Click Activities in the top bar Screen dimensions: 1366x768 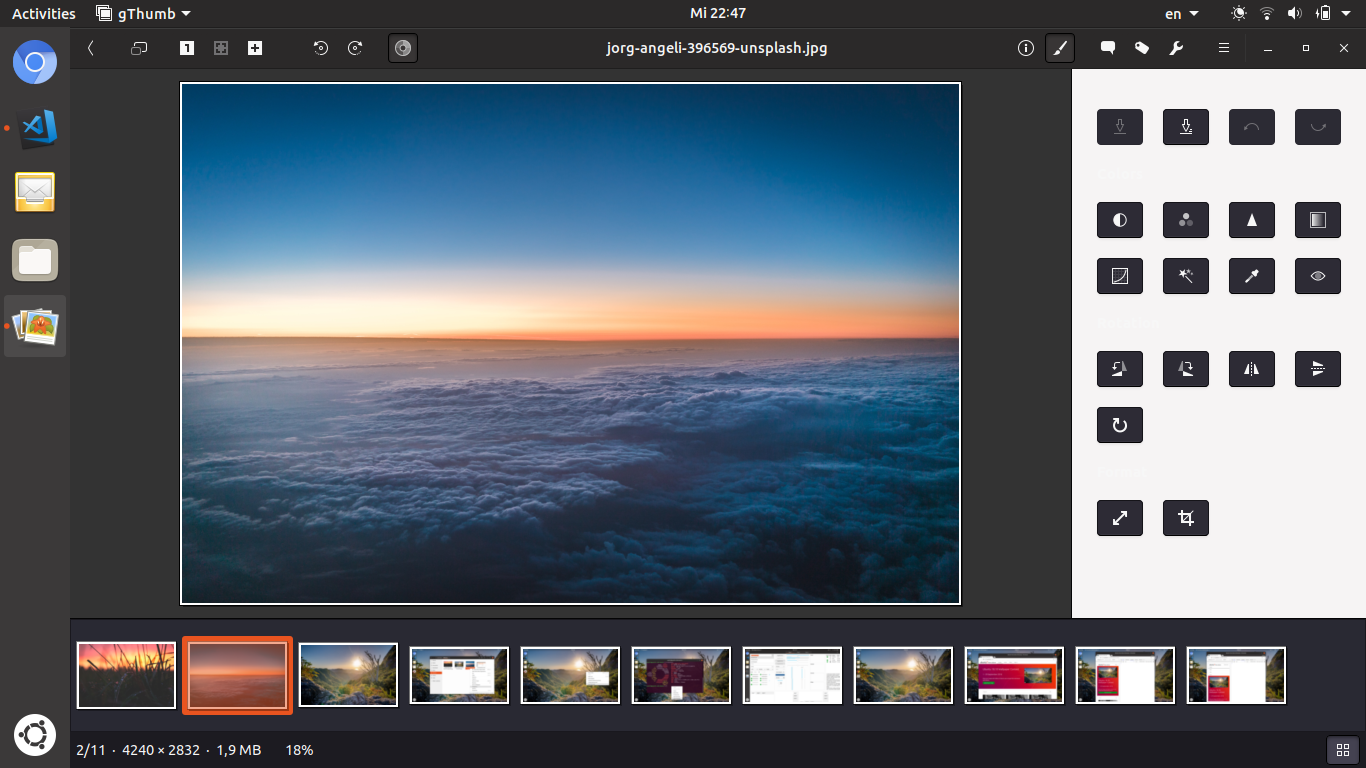42,13
